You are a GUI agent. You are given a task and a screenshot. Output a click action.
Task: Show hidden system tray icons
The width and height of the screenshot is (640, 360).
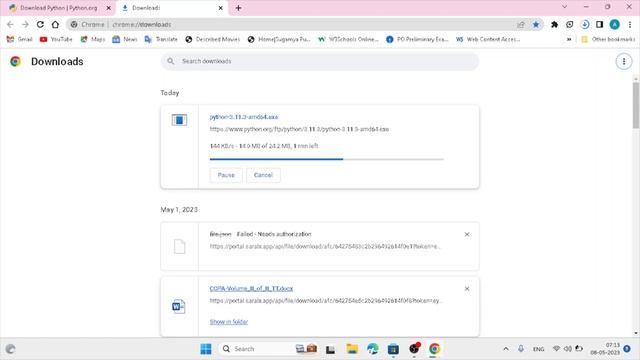coord(506,349)
